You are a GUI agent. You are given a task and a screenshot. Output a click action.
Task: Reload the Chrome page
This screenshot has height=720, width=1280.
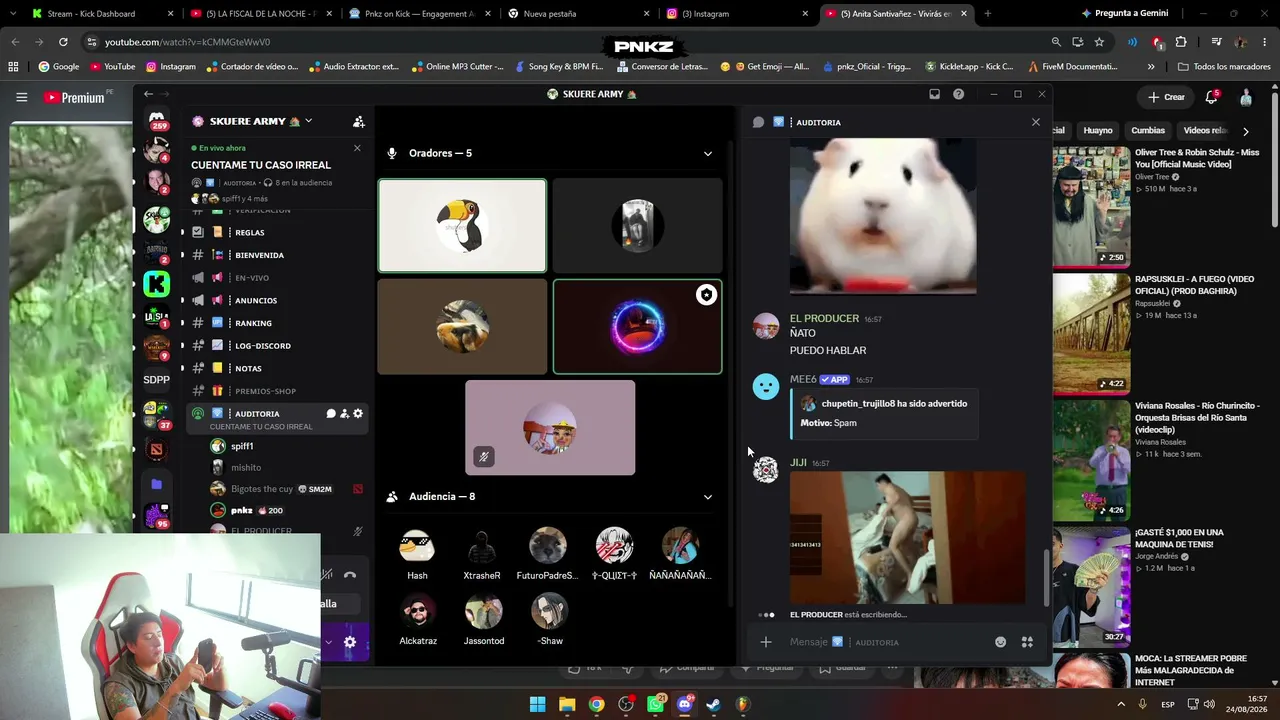coord(63,42)
